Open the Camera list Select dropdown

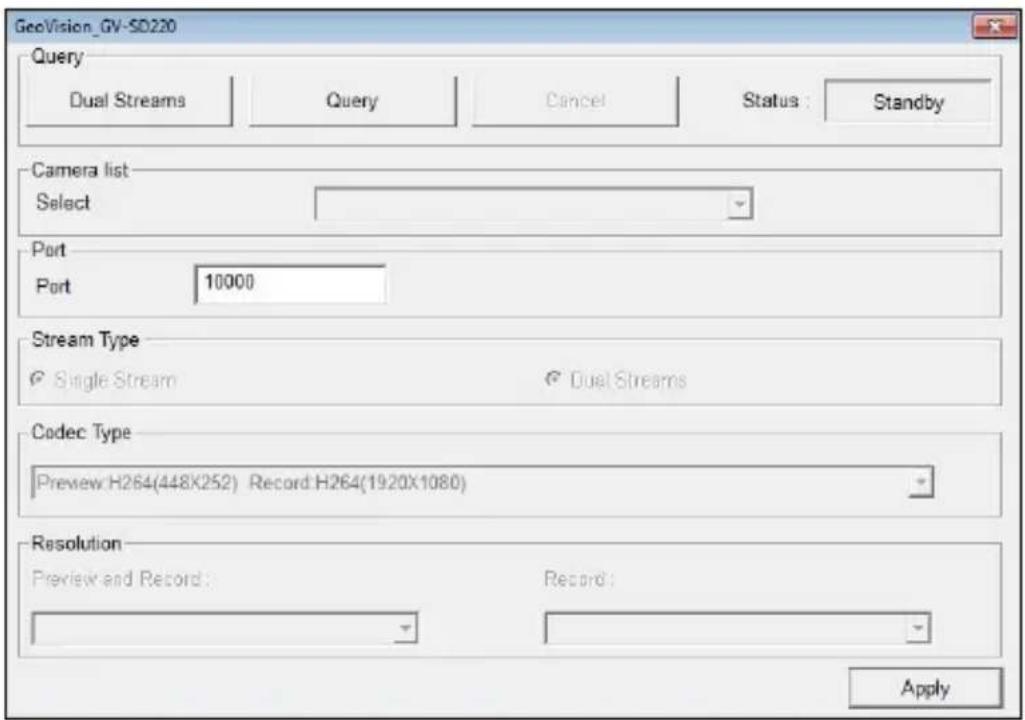point(533,204)
